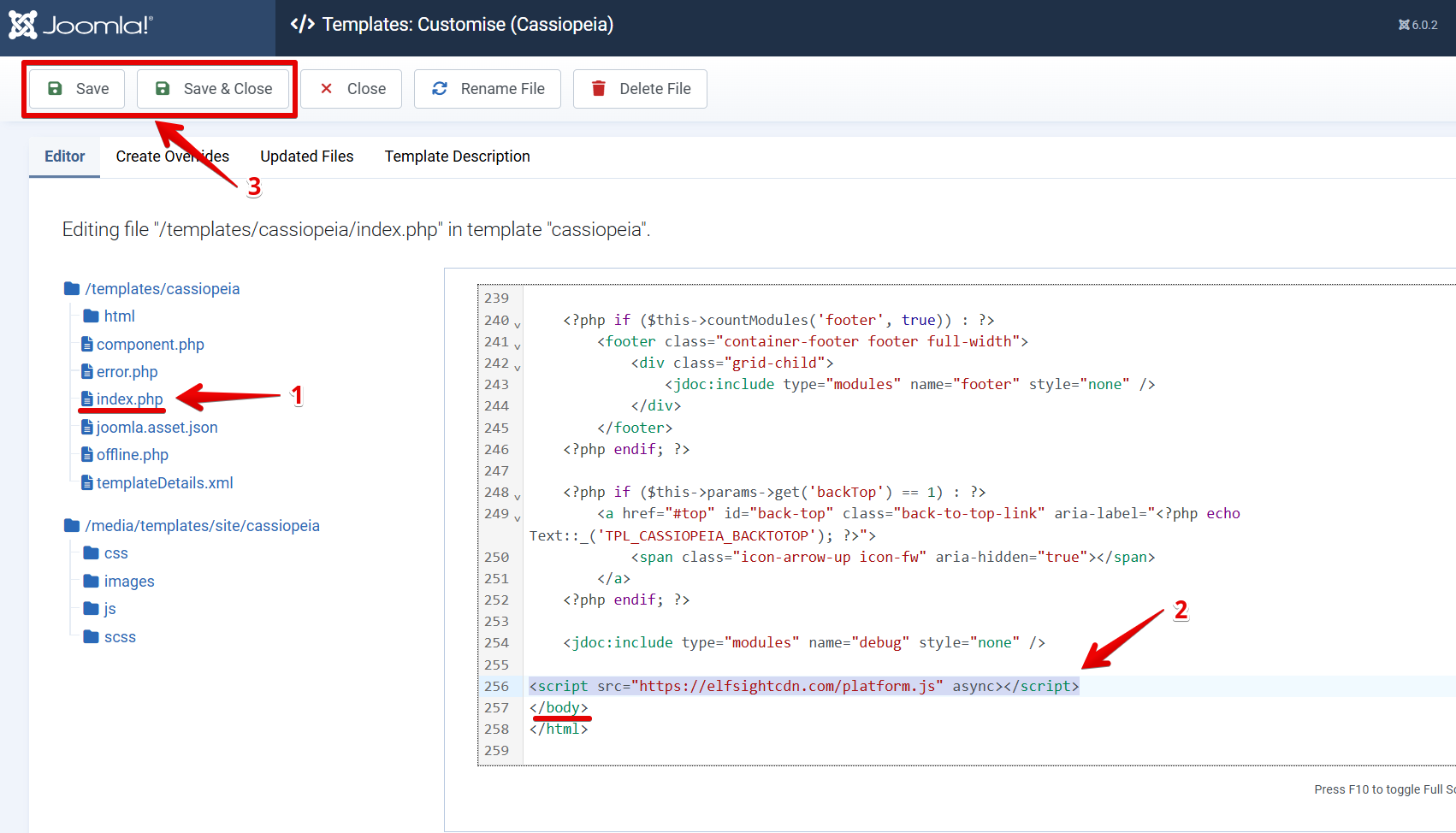Image resolution: width=1456 pixels, height=833 pixels.
Task: Click the scss folder icon
Action: [91, 637]
